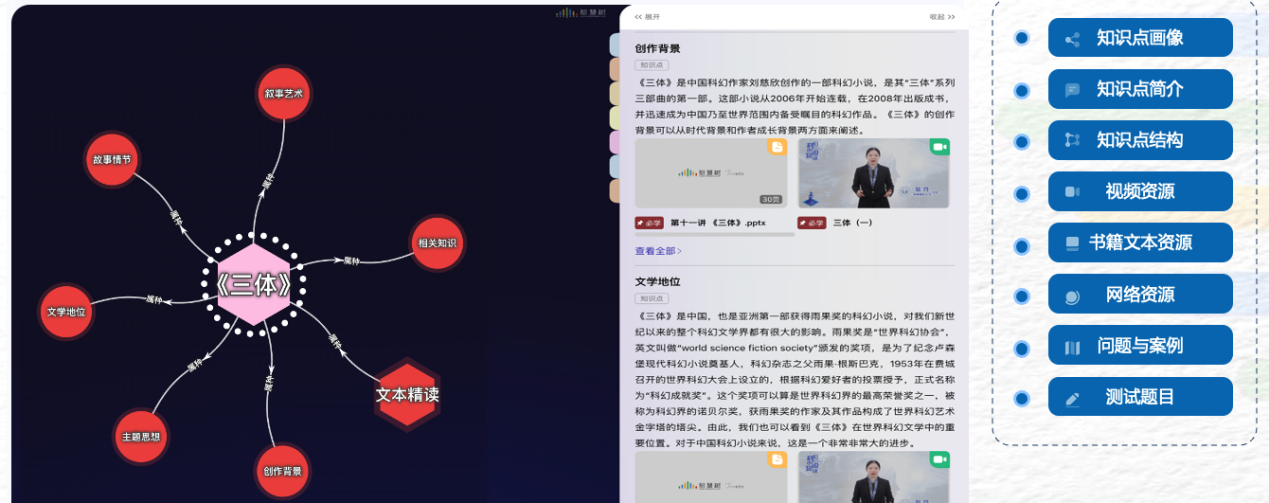
Task: Click the orange document icon under 创作背景
Action: [777, 148]
